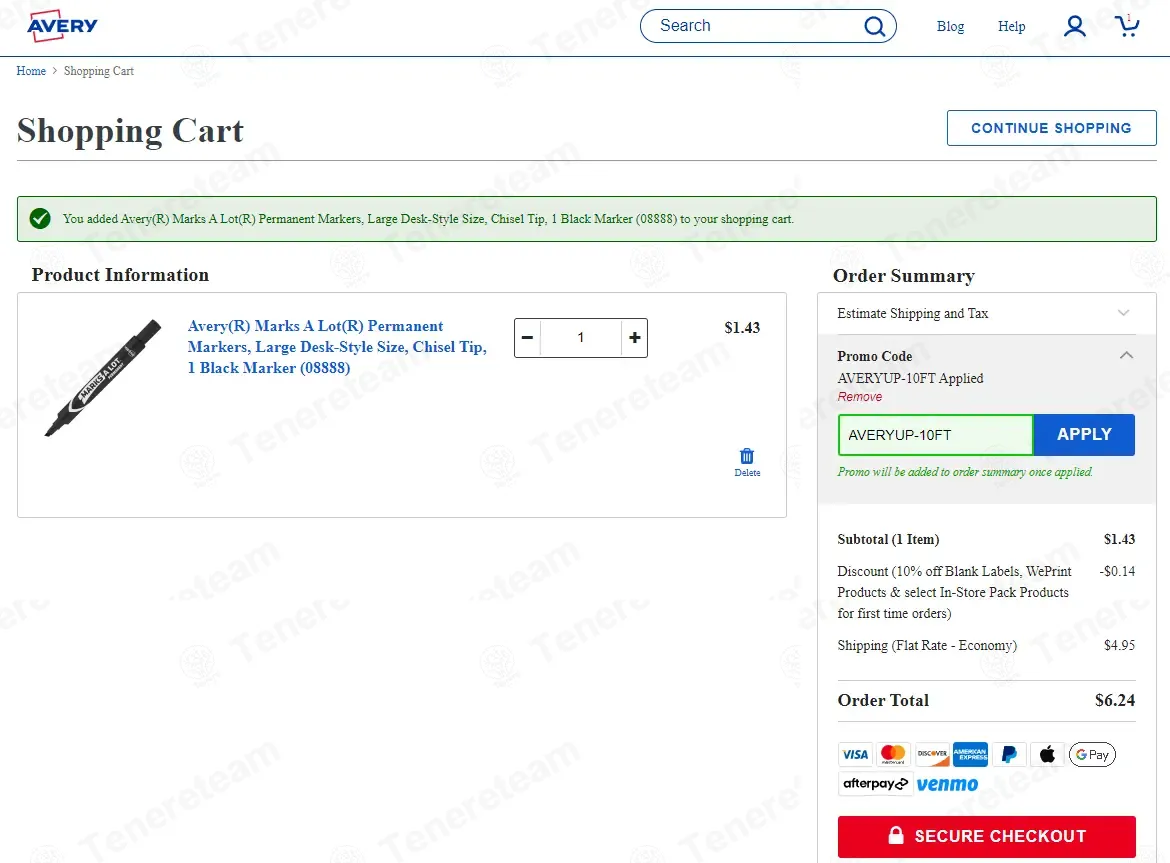
Task: Click the Secure Checkout button
Action: coord(986,836)
